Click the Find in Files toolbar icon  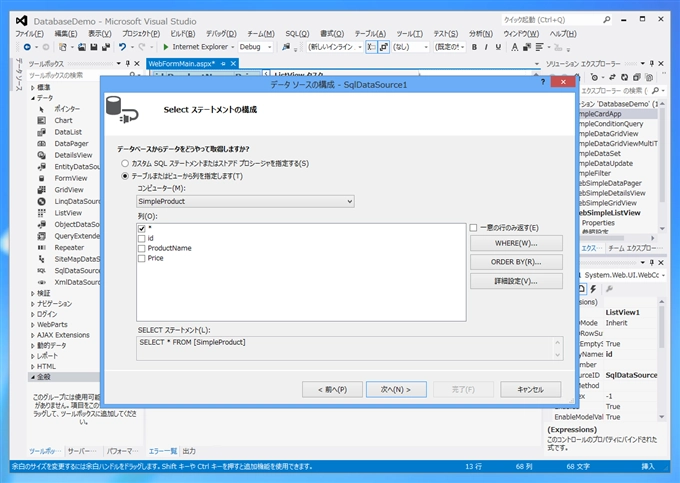click(286, 47)
